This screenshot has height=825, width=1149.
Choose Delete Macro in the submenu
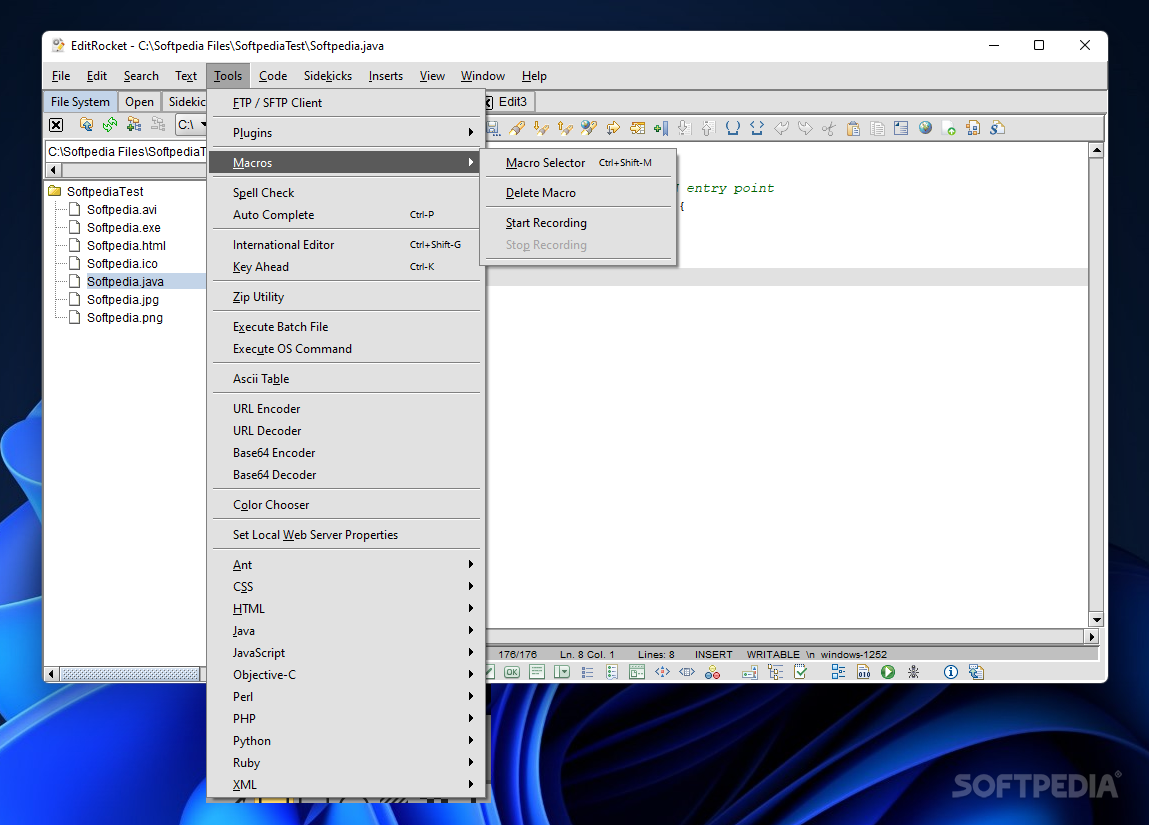[578, 193]
